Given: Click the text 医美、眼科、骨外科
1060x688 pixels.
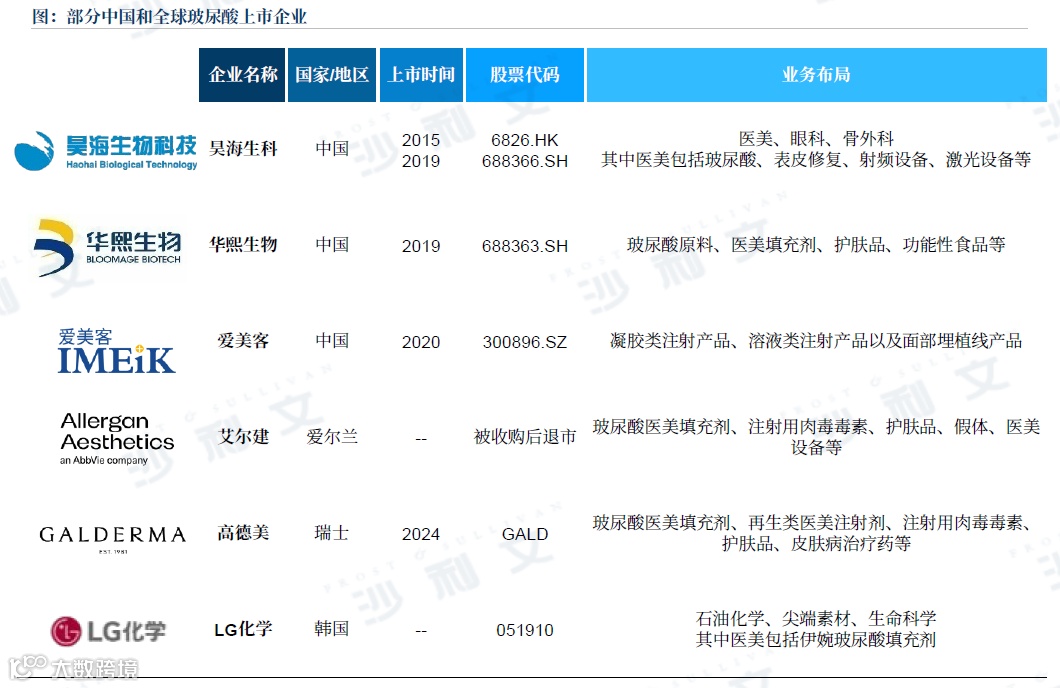Looking at the screenshot, I should click(x=817, y=139).
